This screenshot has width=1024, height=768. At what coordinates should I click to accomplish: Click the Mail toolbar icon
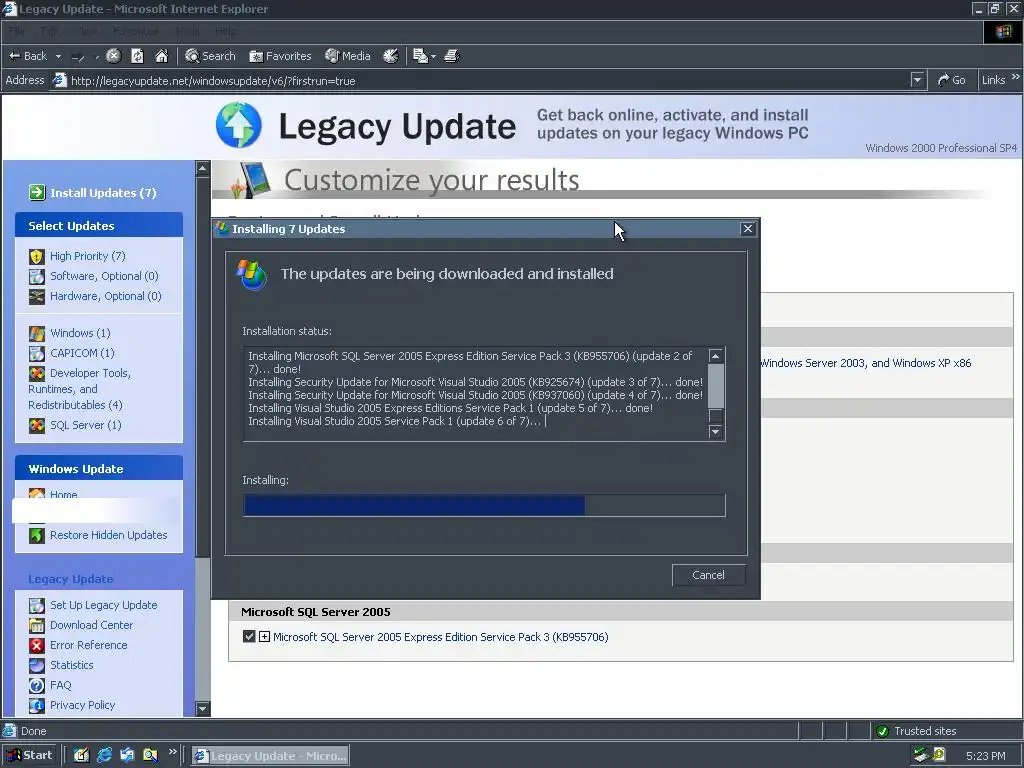421,56
